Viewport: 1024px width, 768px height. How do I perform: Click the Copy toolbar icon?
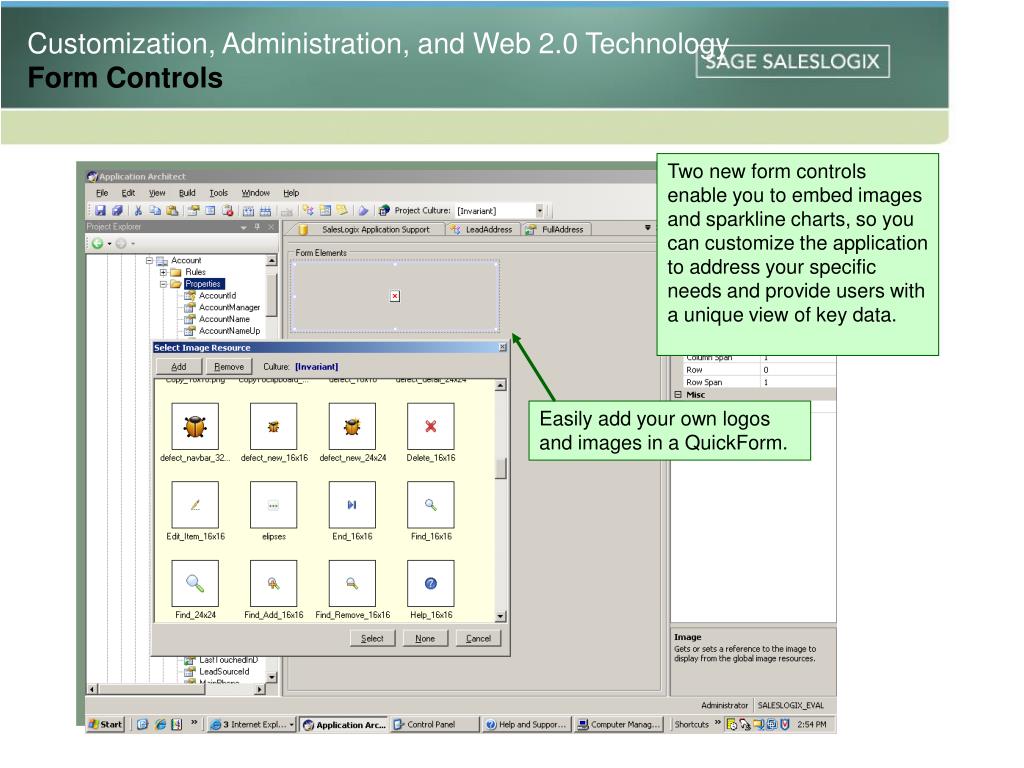pyautogui.click(x=155, y=210)
